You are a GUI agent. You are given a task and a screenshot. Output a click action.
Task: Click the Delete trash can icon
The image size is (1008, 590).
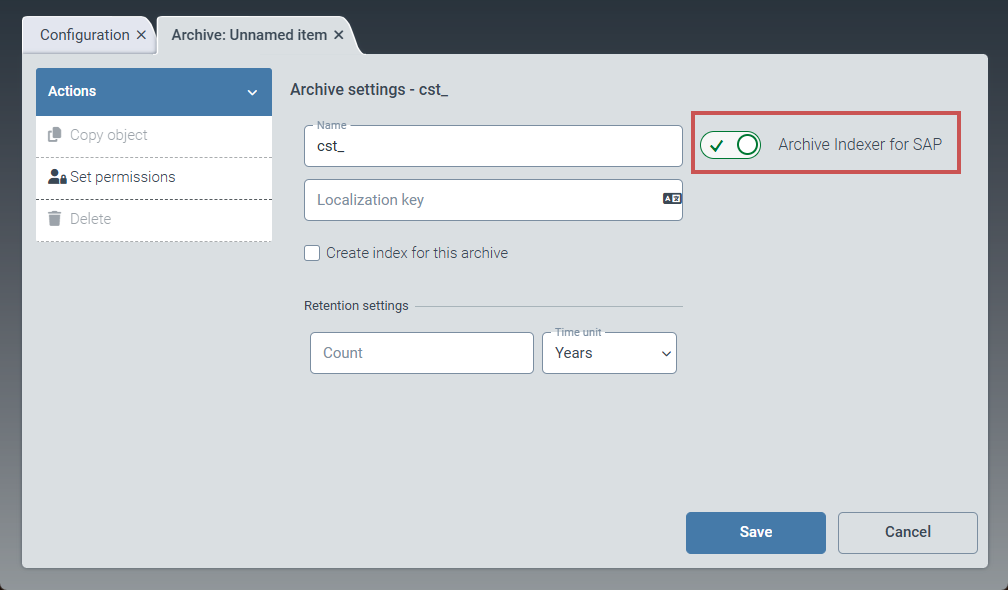coord(55,219)
